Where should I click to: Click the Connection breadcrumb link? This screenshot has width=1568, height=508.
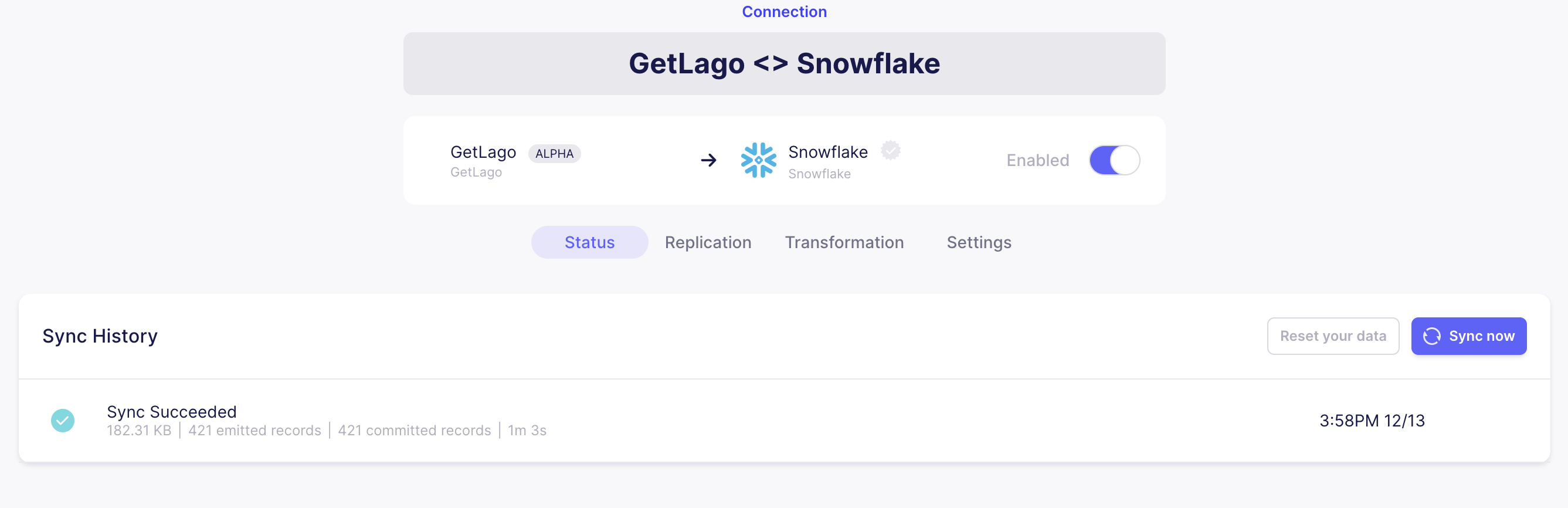(x=784, y=12)
